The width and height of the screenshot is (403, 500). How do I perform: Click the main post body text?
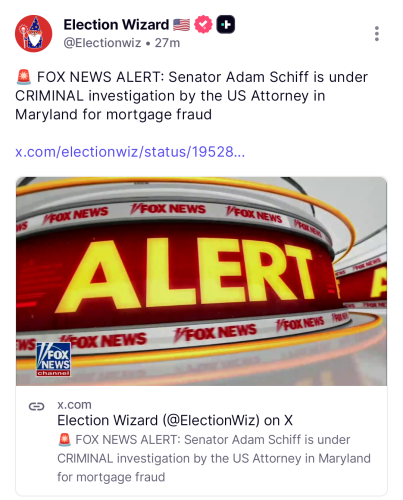192,96
